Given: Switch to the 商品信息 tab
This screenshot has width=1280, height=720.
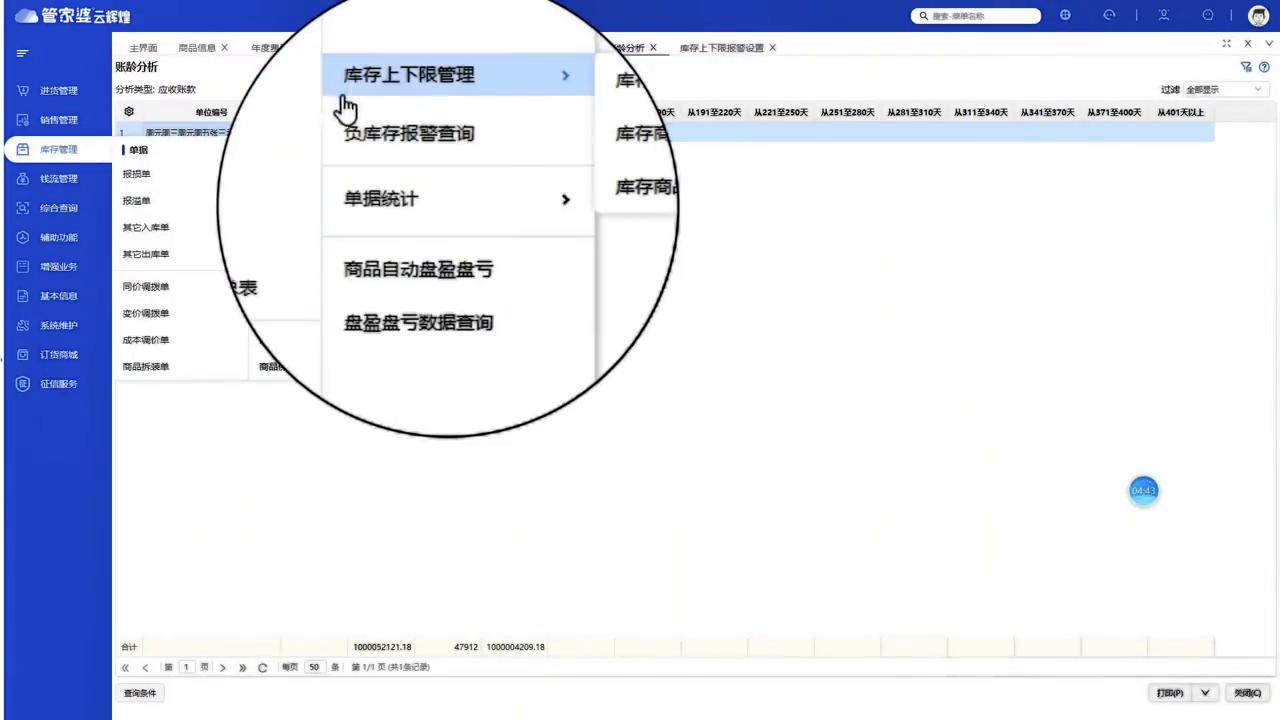Looking at the screenshot, I should 196,47.
